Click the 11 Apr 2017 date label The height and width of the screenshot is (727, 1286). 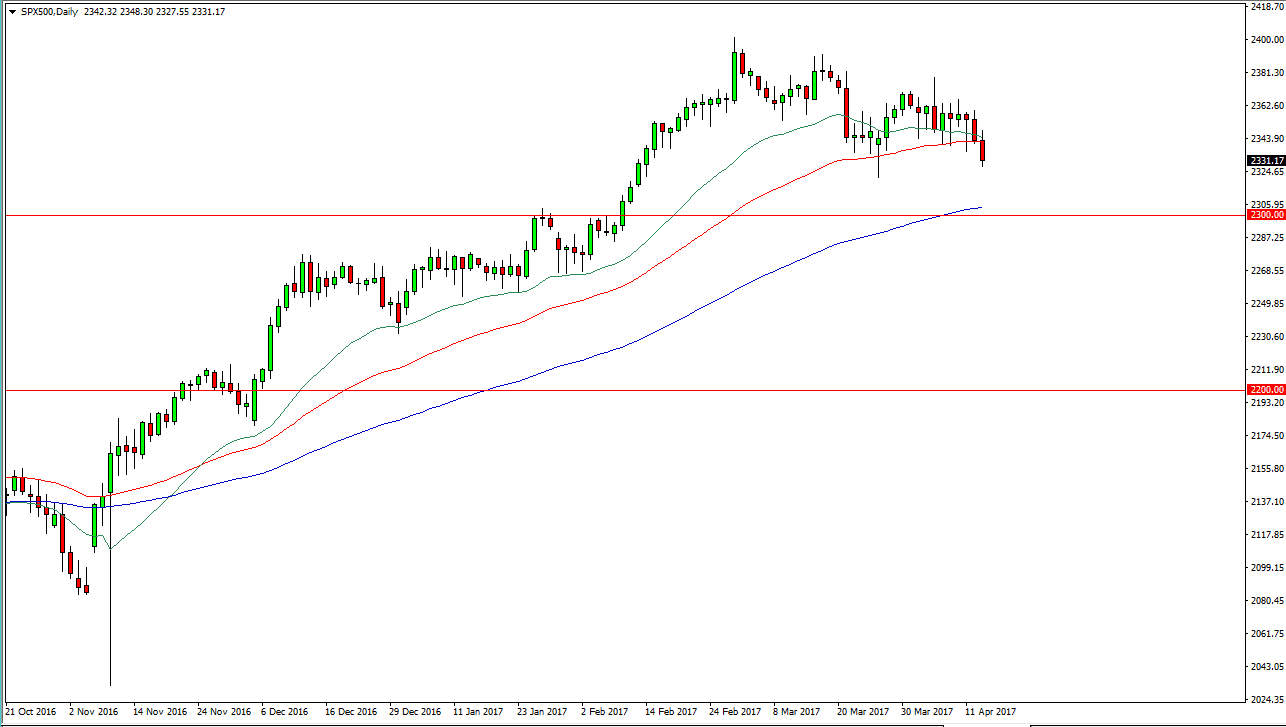989,712
